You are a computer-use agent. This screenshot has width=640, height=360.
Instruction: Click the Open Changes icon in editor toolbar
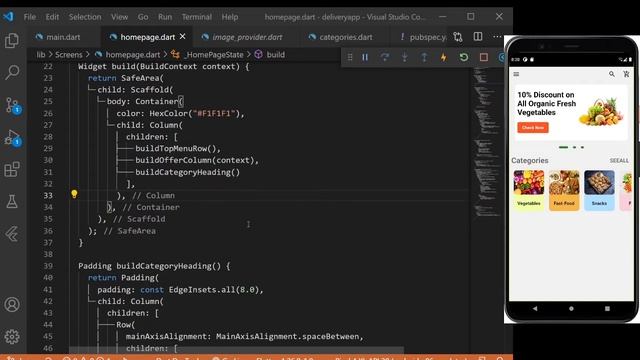click(458, 37)
